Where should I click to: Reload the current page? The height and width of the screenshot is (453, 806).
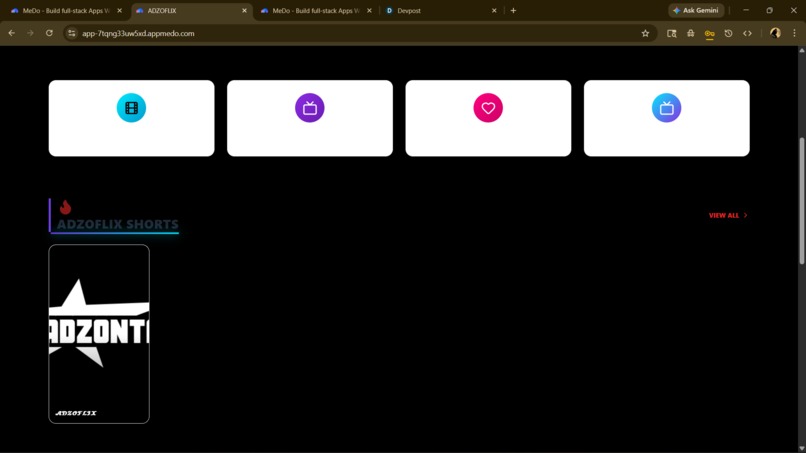[x=49, y=33]
